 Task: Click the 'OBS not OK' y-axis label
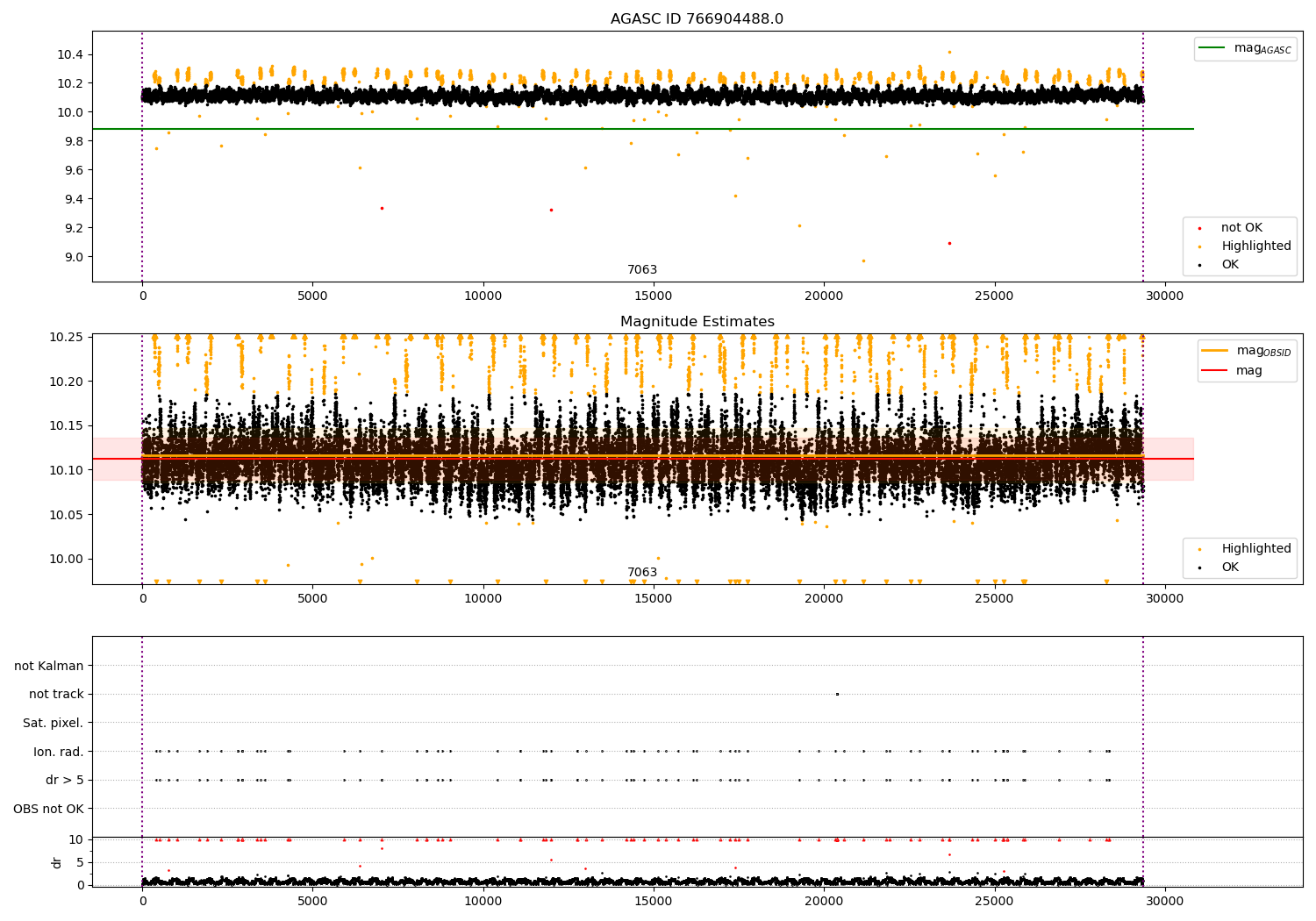click(x=48, y=809)
